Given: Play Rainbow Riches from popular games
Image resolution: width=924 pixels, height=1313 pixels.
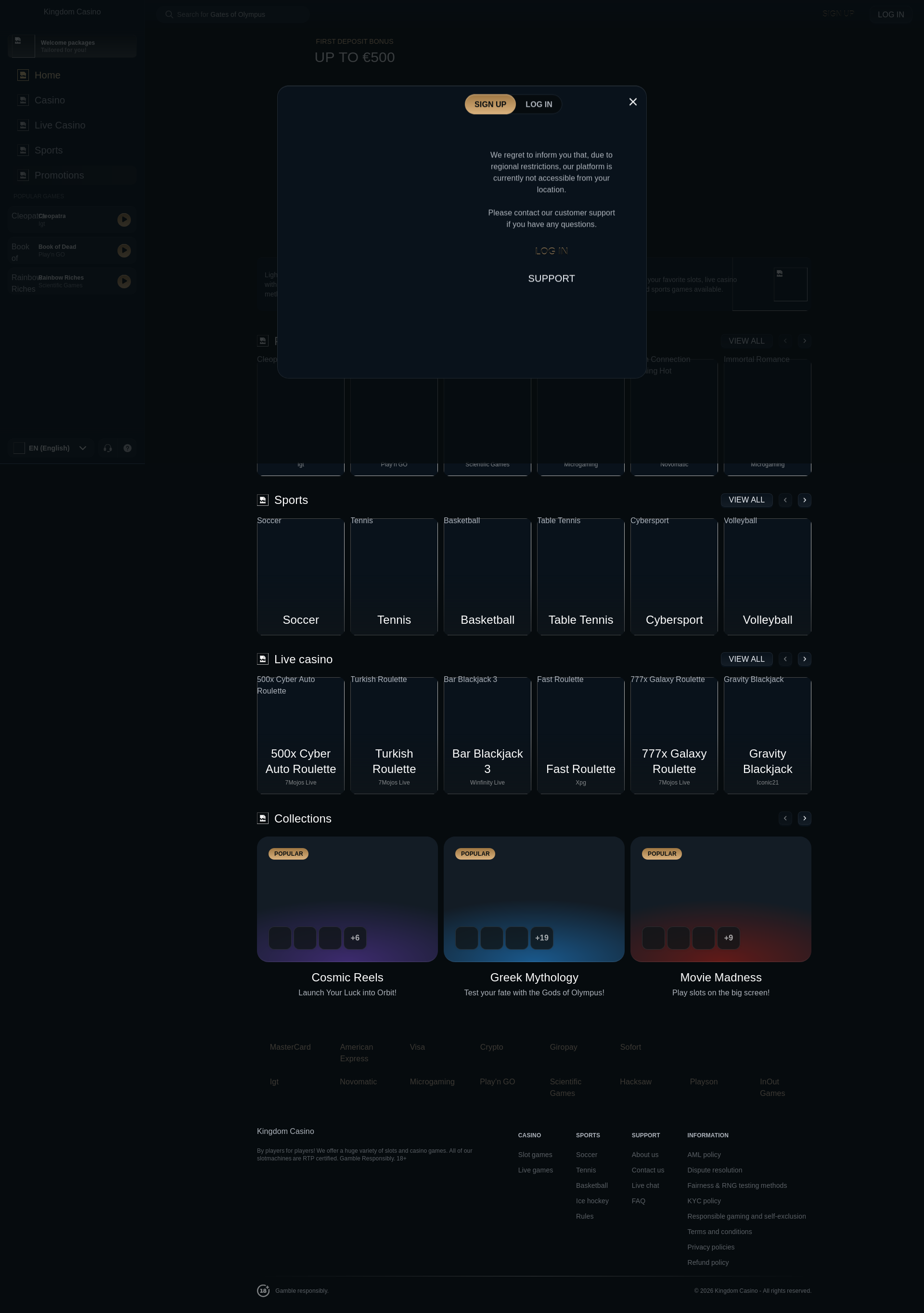Looking at the screenshot, I should pyautogui.click(x=124, y=282).
